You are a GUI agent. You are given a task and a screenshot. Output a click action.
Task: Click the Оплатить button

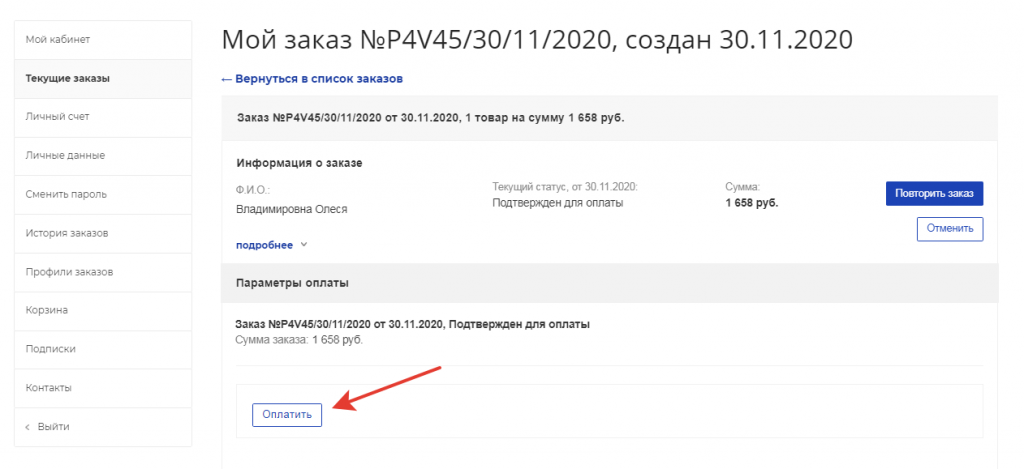[287, 415]
